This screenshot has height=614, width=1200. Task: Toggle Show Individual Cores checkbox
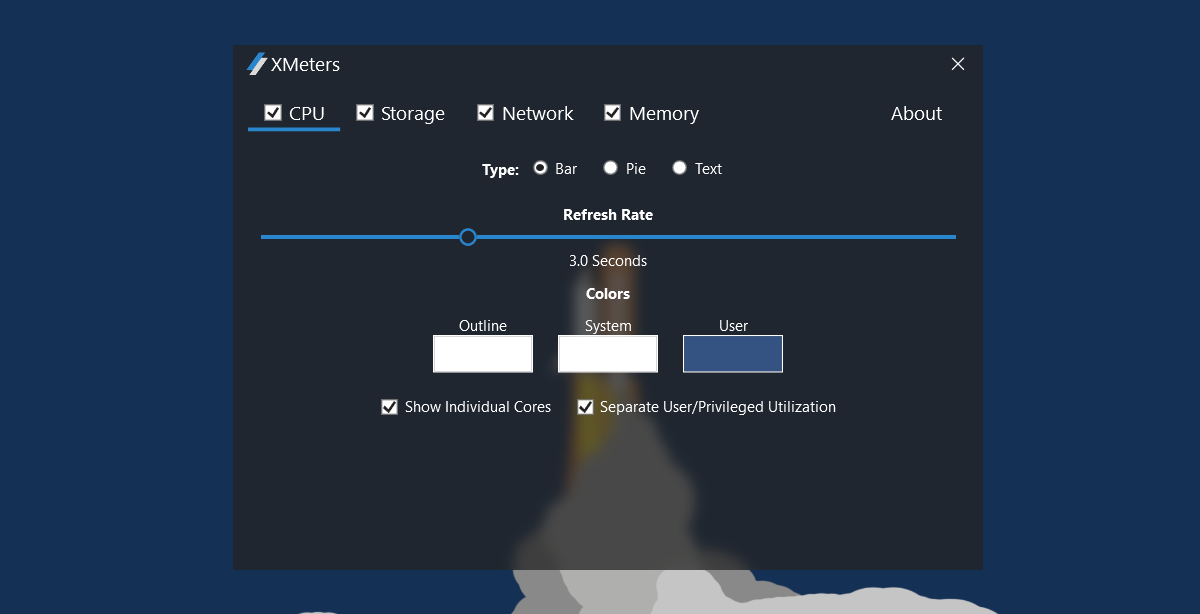[390, 407]
